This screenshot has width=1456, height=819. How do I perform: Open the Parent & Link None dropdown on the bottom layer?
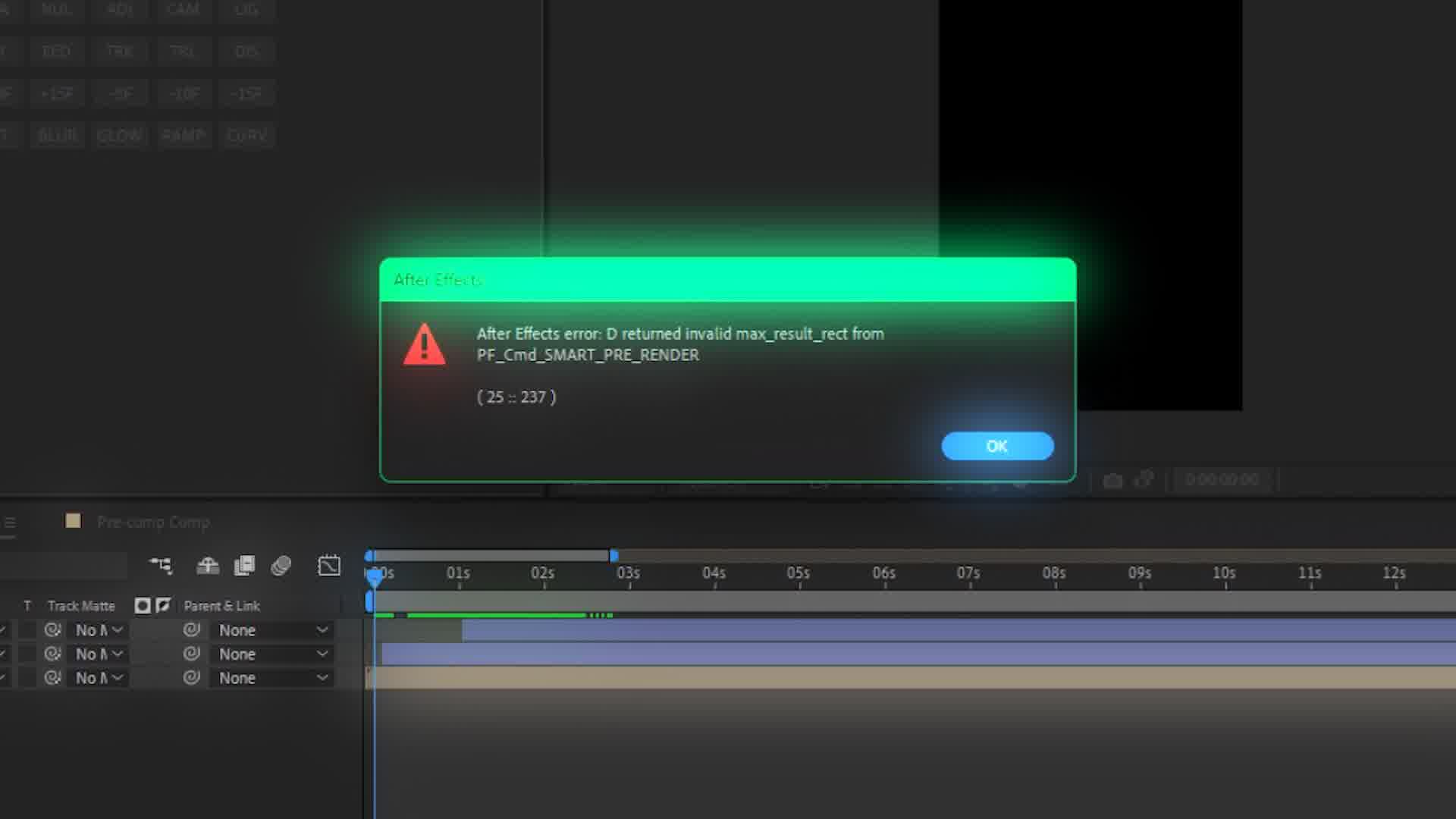(271, 678)
